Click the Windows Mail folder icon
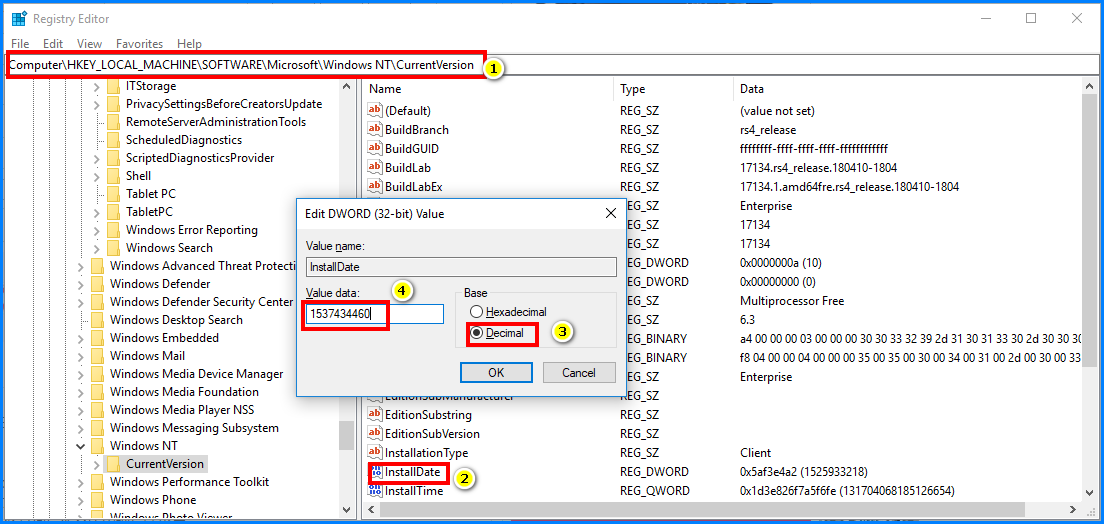 point(98,356)
